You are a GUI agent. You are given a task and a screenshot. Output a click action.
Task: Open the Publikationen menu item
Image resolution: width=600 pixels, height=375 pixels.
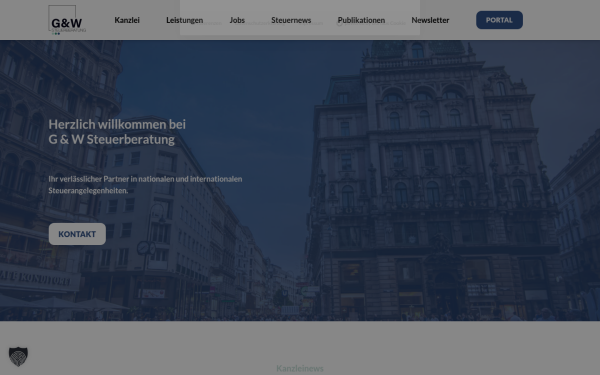[x=361, y=20]
